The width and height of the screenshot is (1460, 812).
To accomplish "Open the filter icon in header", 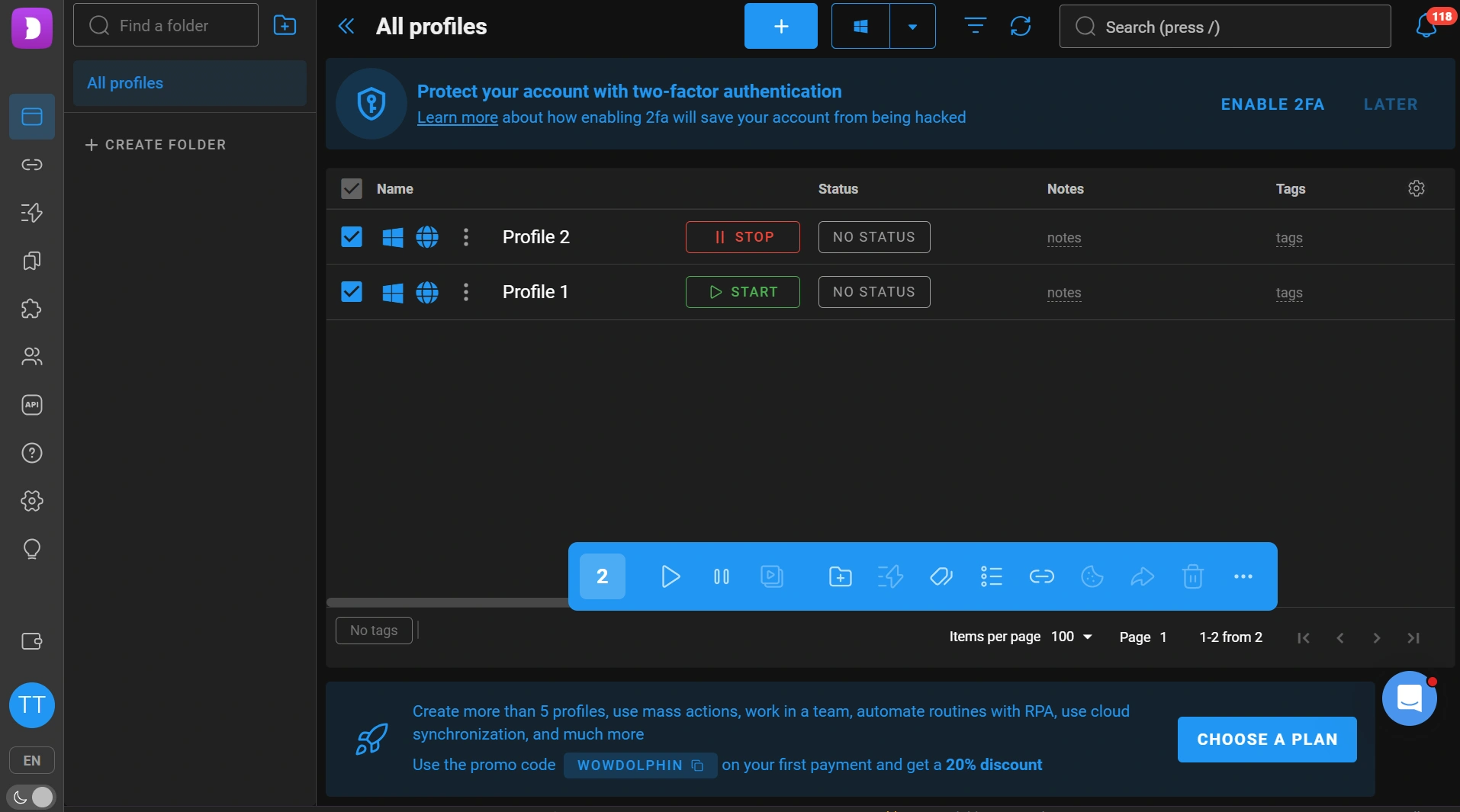I will (x=975, y=26).
